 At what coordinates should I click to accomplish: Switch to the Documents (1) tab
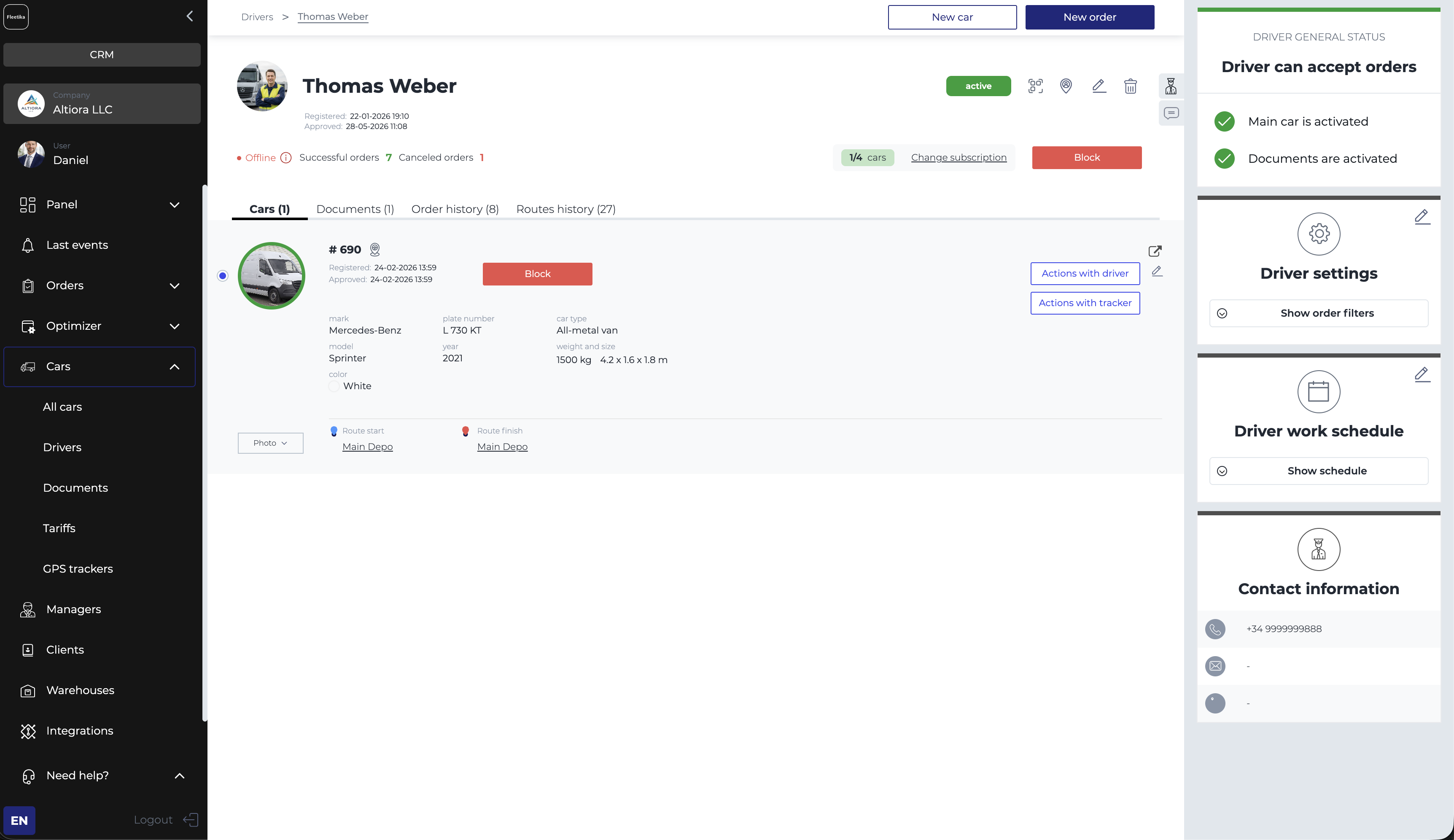[x=355, y=209]
